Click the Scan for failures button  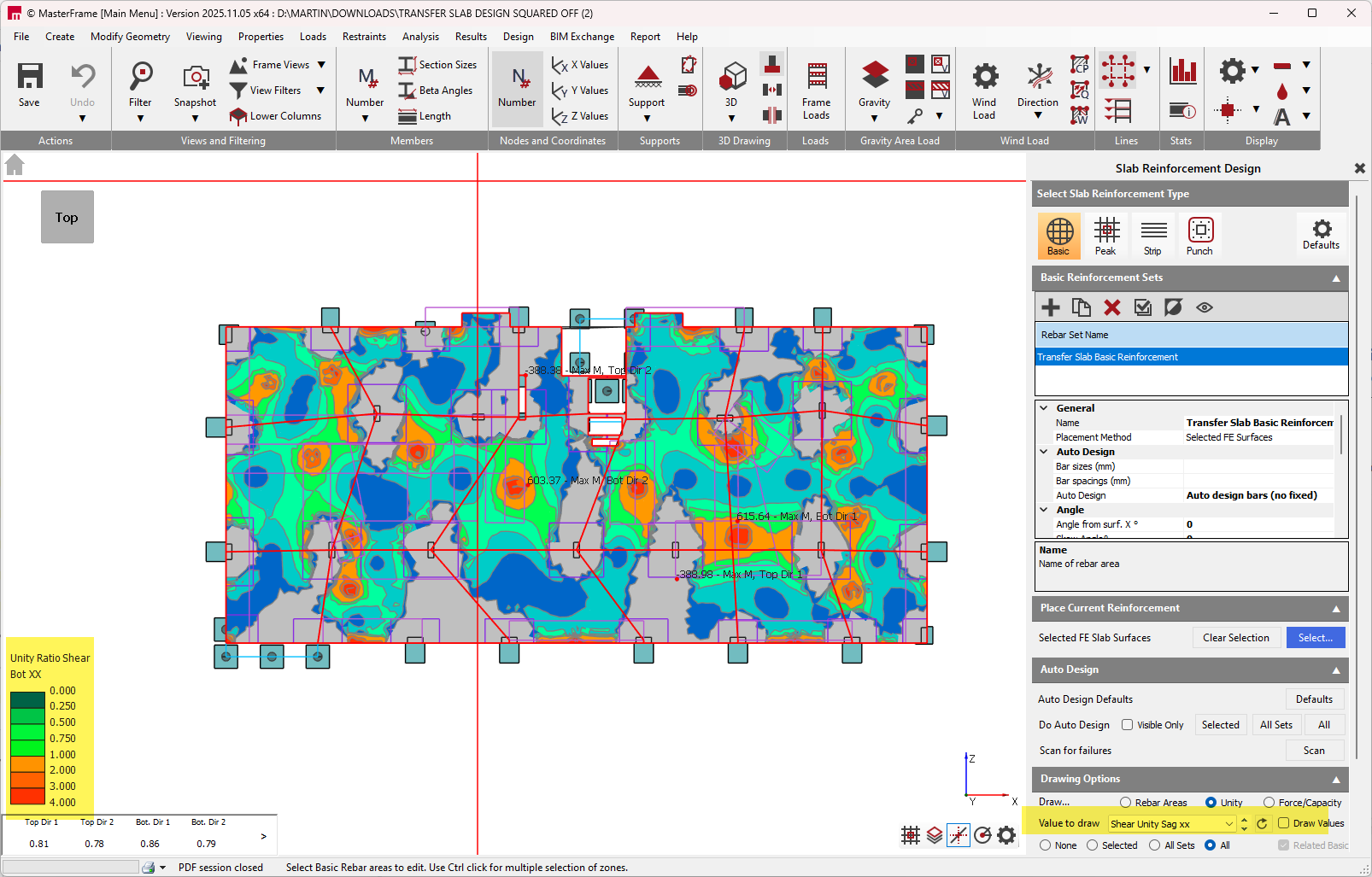1315,750
